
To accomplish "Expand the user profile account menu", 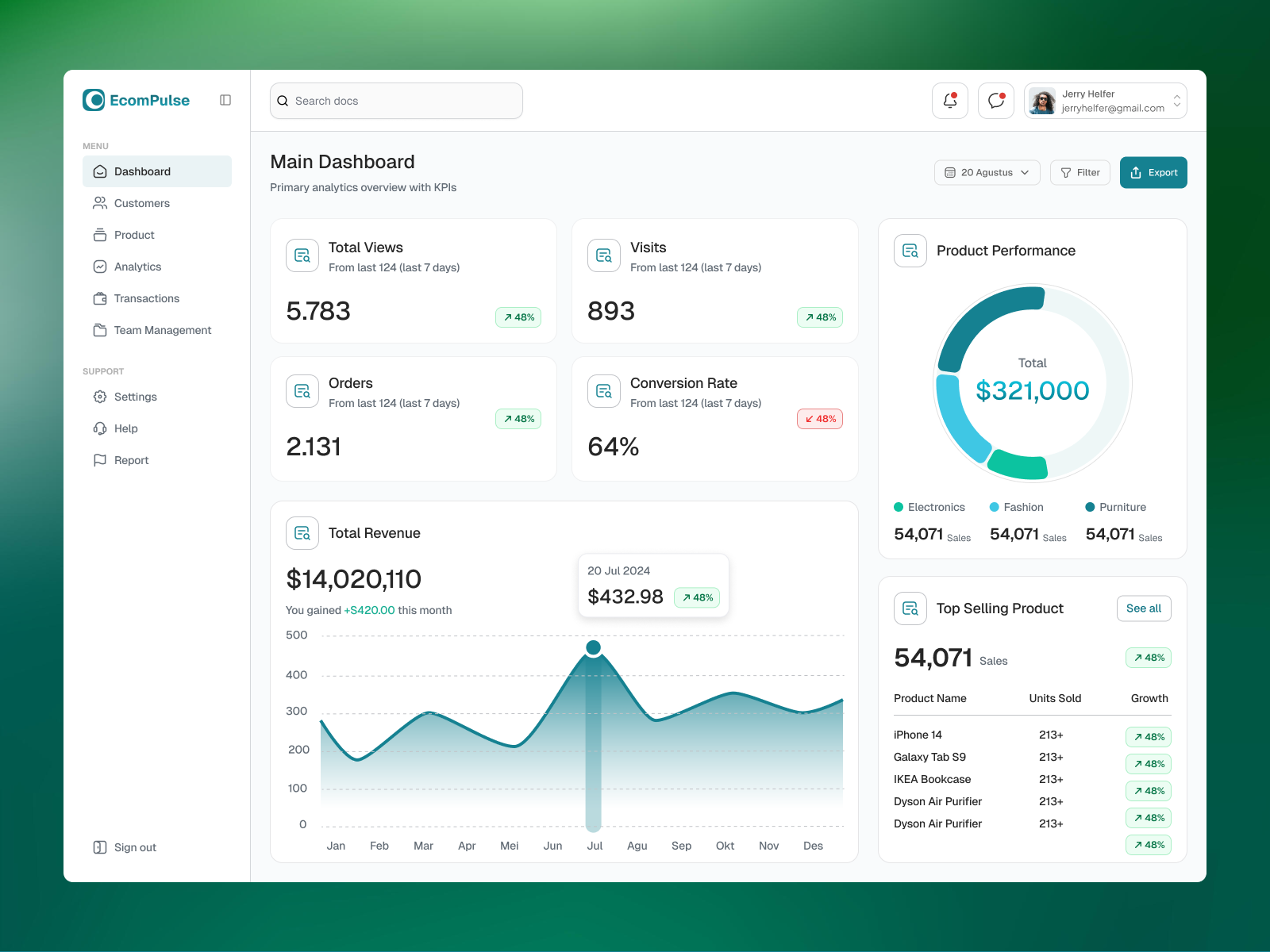I will [x=1176, y=101].
